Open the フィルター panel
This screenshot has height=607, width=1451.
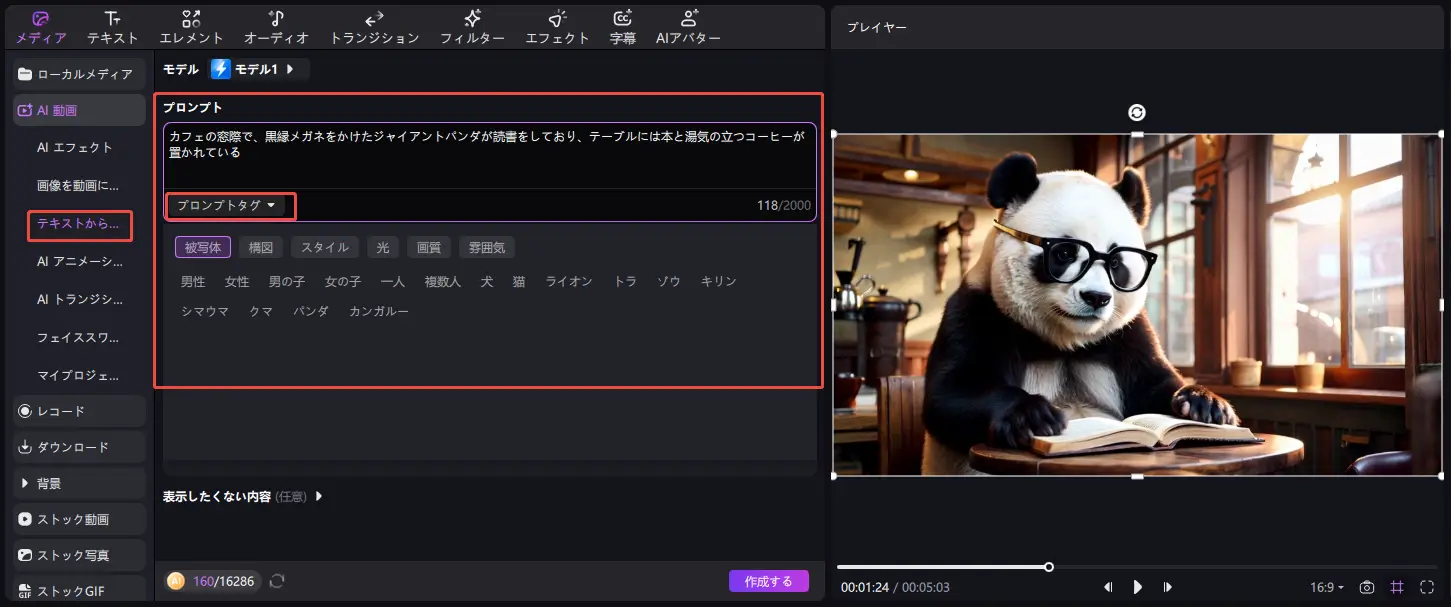[471, 26]
